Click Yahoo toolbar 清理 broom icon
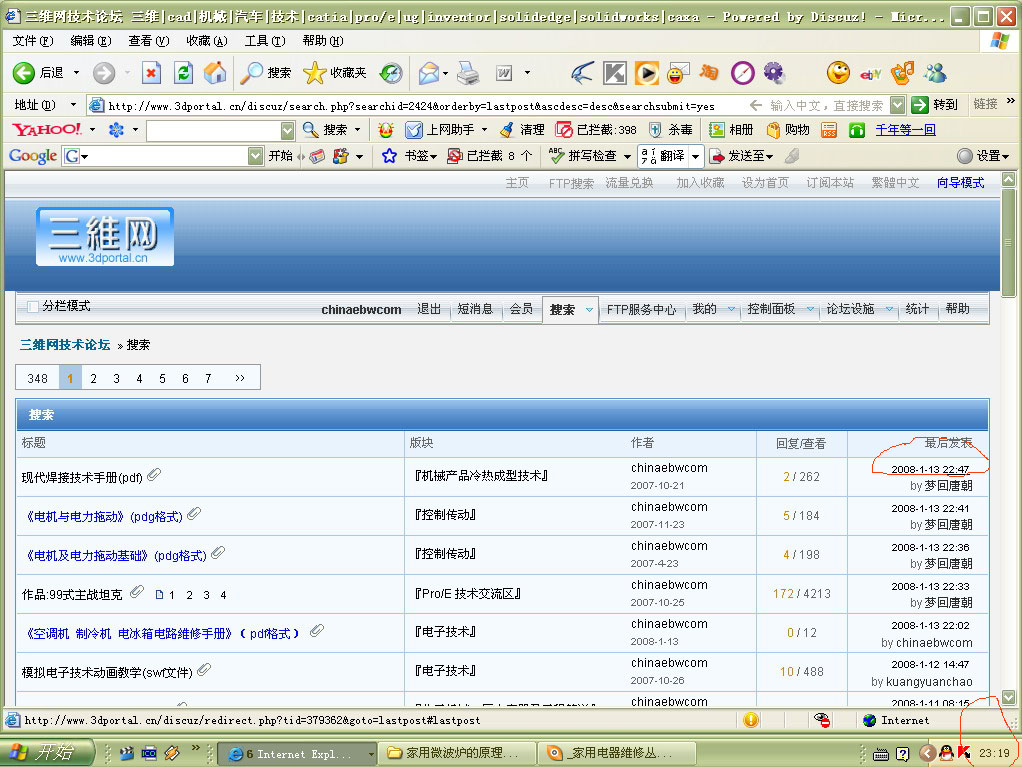1022x767 pixels. 506,130
